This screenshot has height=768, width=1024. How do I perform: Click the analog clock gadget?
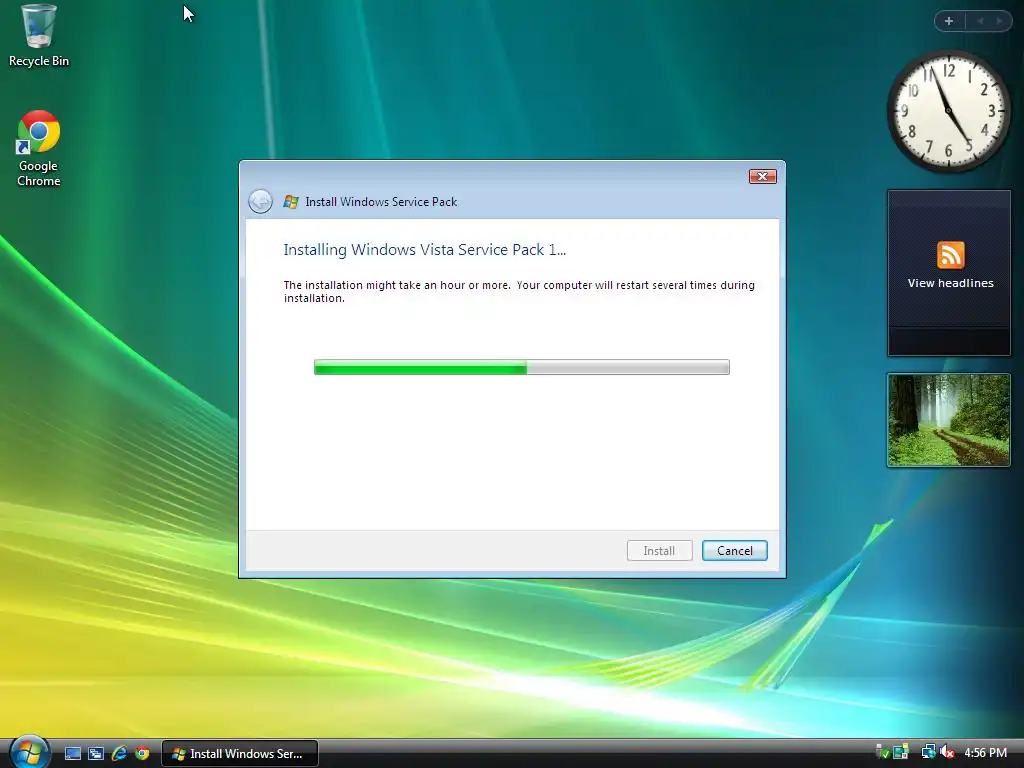click(x=948, y=112)
